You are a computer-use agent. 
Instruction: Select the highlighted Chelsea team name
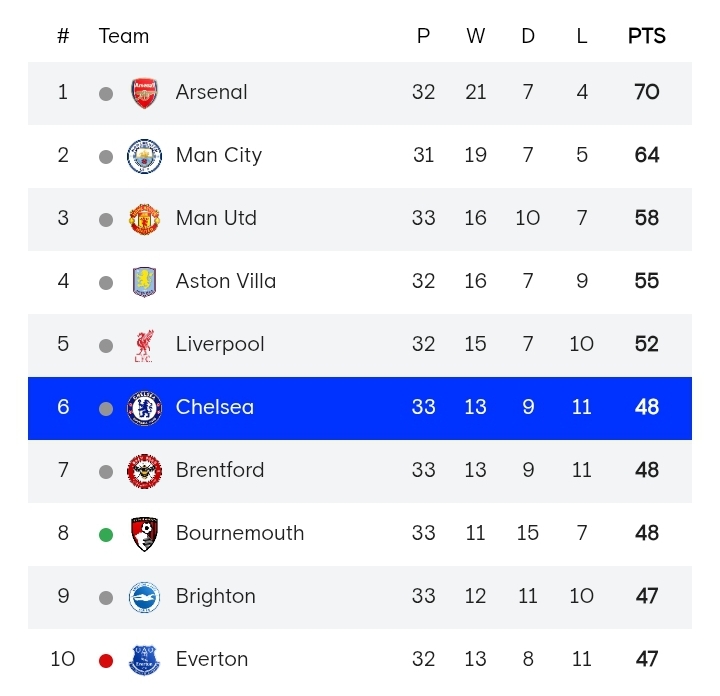point(215,407)
